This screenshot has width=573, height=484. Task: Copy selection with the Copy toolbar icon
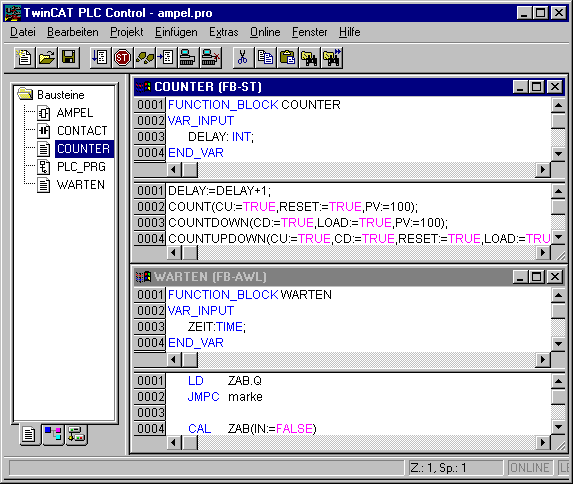point(265,58)
